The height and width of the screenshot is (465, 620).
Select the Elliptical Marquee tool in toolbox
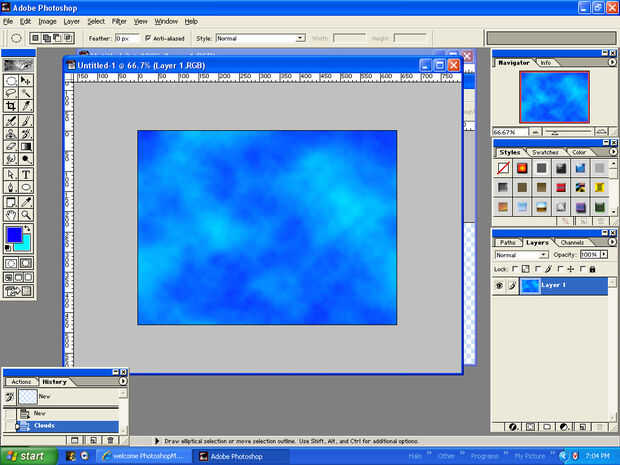point(11,81)
